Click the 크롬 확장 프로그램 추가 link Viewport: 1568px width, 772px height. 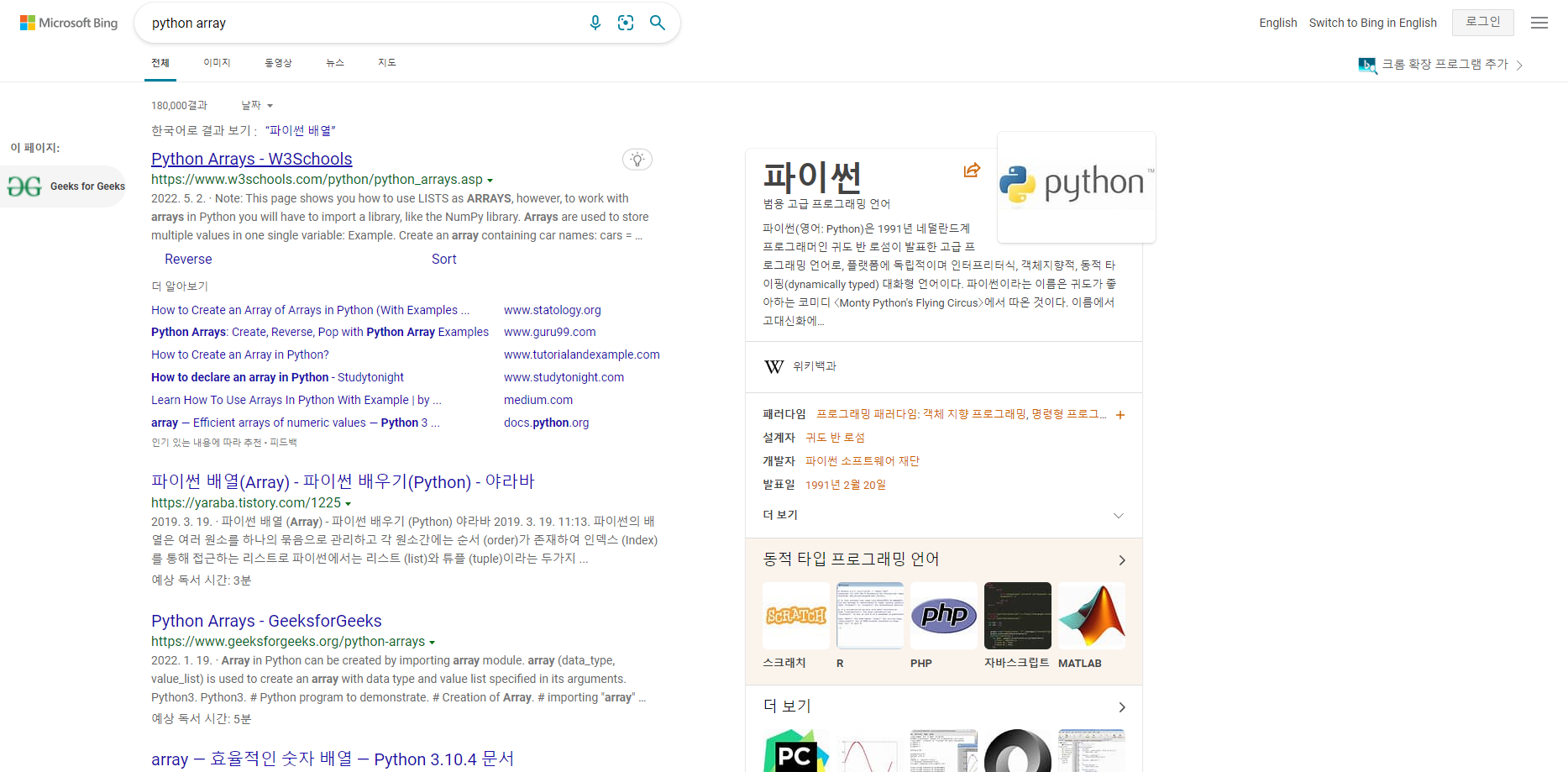[x=1445, y=65]
